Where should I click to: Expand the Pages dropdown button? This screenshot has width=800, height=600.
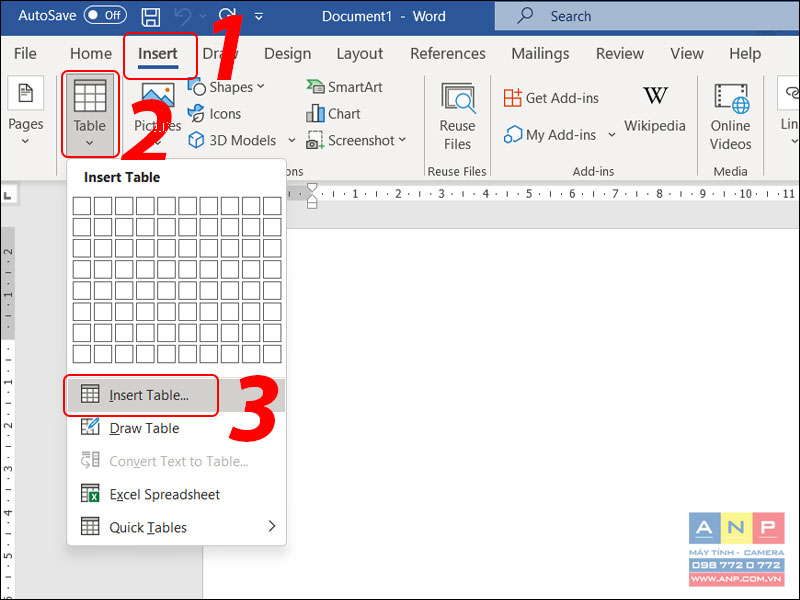(x=26, y=111)
